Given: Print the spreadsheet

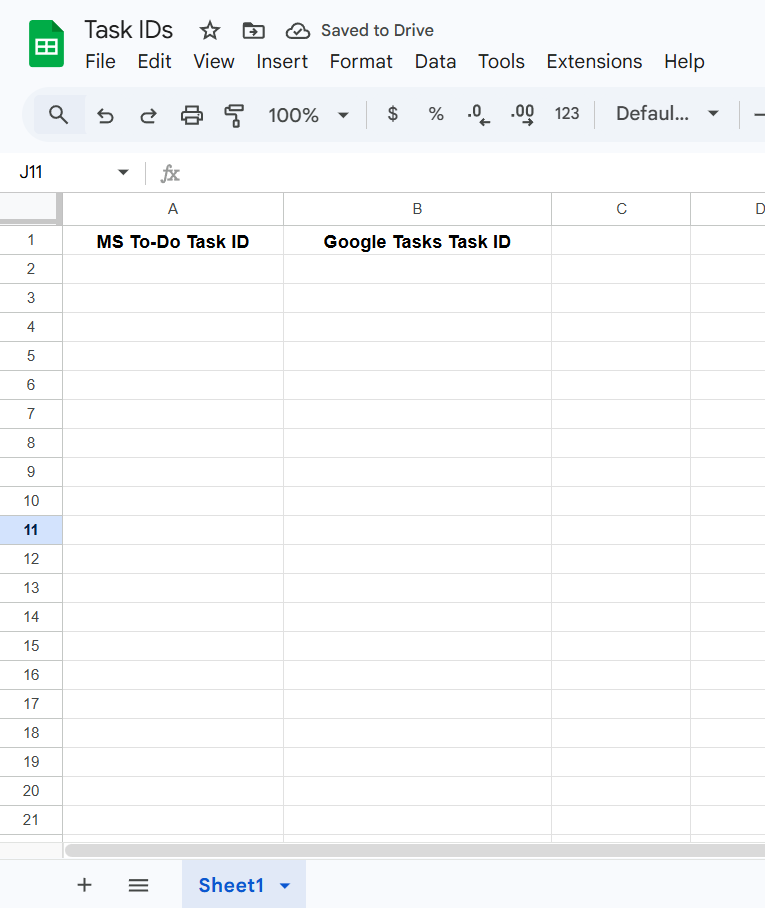Looking at the screenshot, I should click(191, 115).
